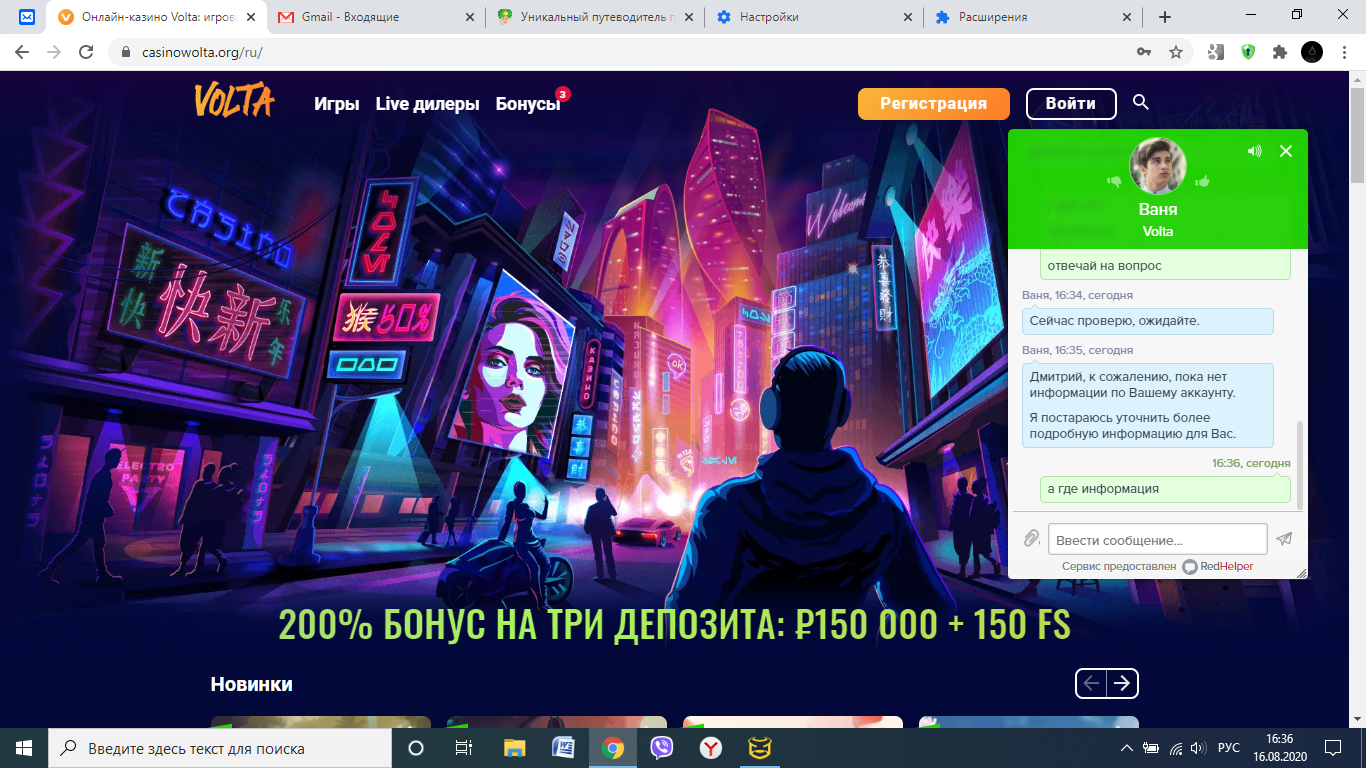
Task: Click the chat window resize grip
Action: (x=1301, y=572)
